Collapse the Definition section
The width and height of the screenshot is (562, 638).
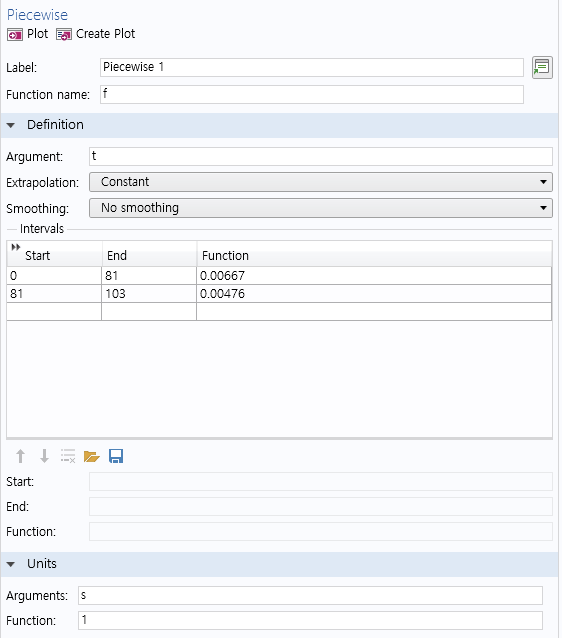point(11,125)
